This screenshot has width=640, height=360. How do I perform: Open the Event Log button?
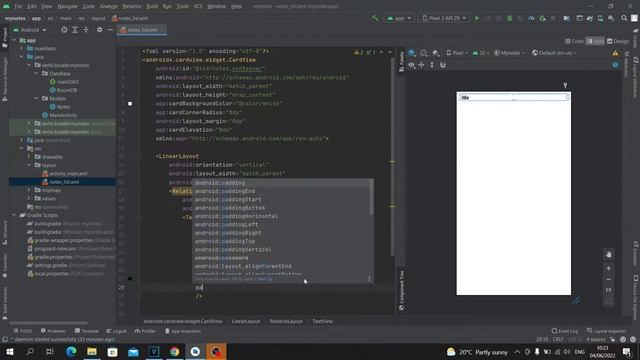pyautogui.click(x=565, y=331)
